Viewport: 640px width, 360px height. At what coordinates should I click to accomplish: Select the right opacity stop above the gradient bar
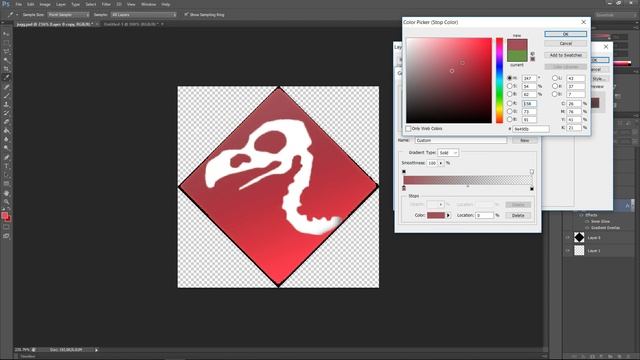(x=531, y=171)
